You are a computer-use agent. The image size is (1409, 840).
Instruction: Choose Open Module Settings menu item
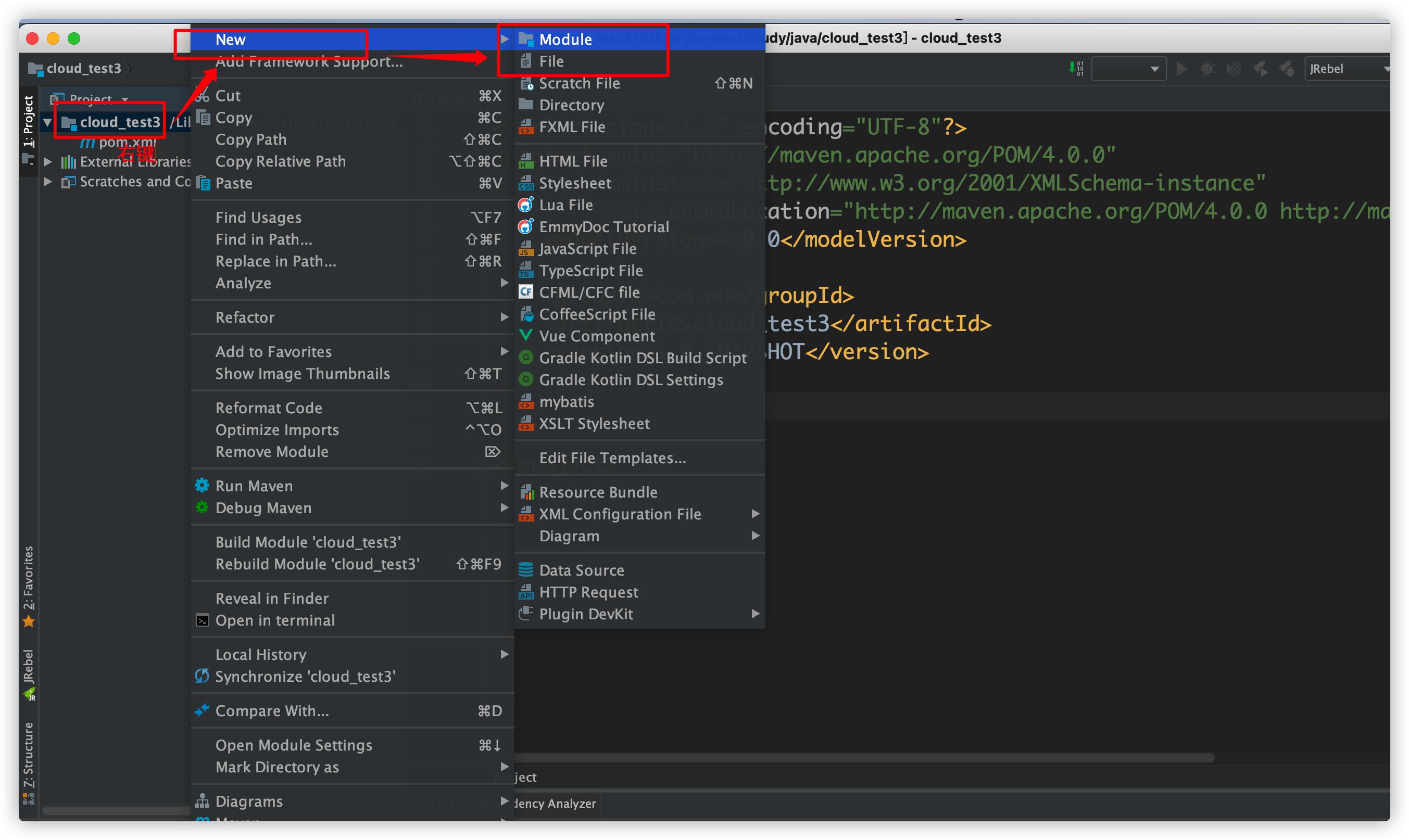point(351,745)
